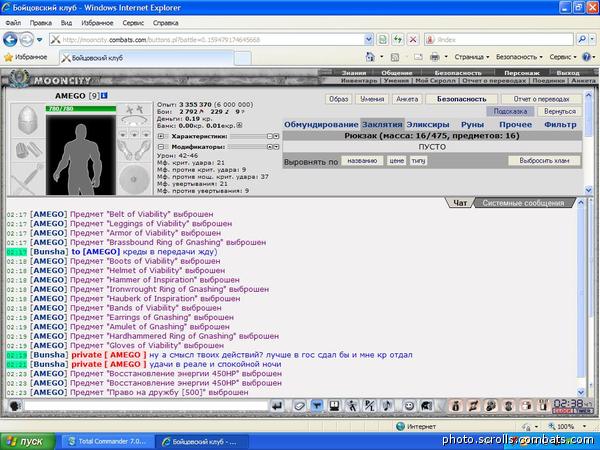Collapse the Модификаторы section
The image size is (600, 450).
(x=161, y=147)
